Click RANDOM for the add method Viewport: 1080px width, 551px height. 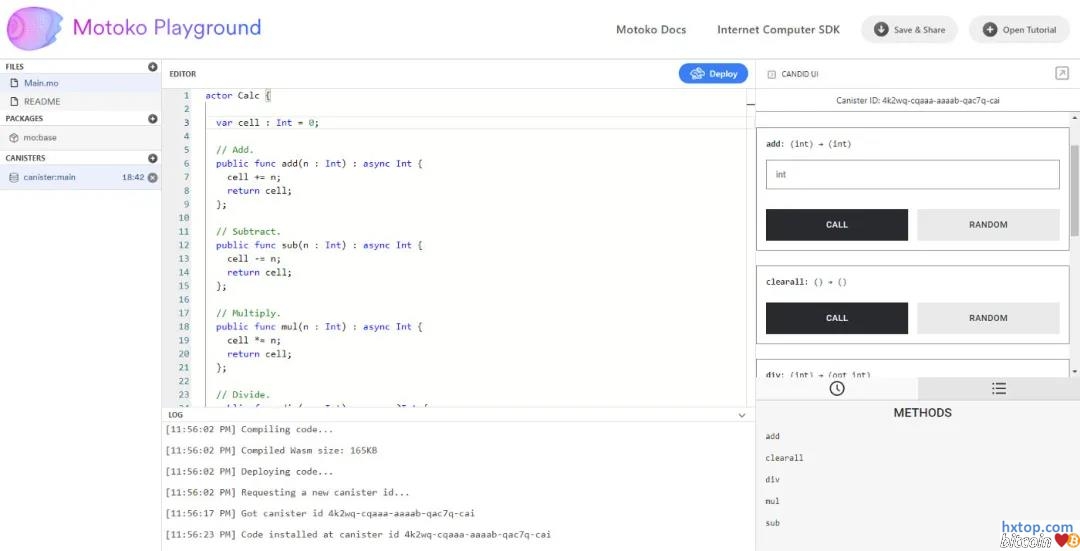[988, 225]
